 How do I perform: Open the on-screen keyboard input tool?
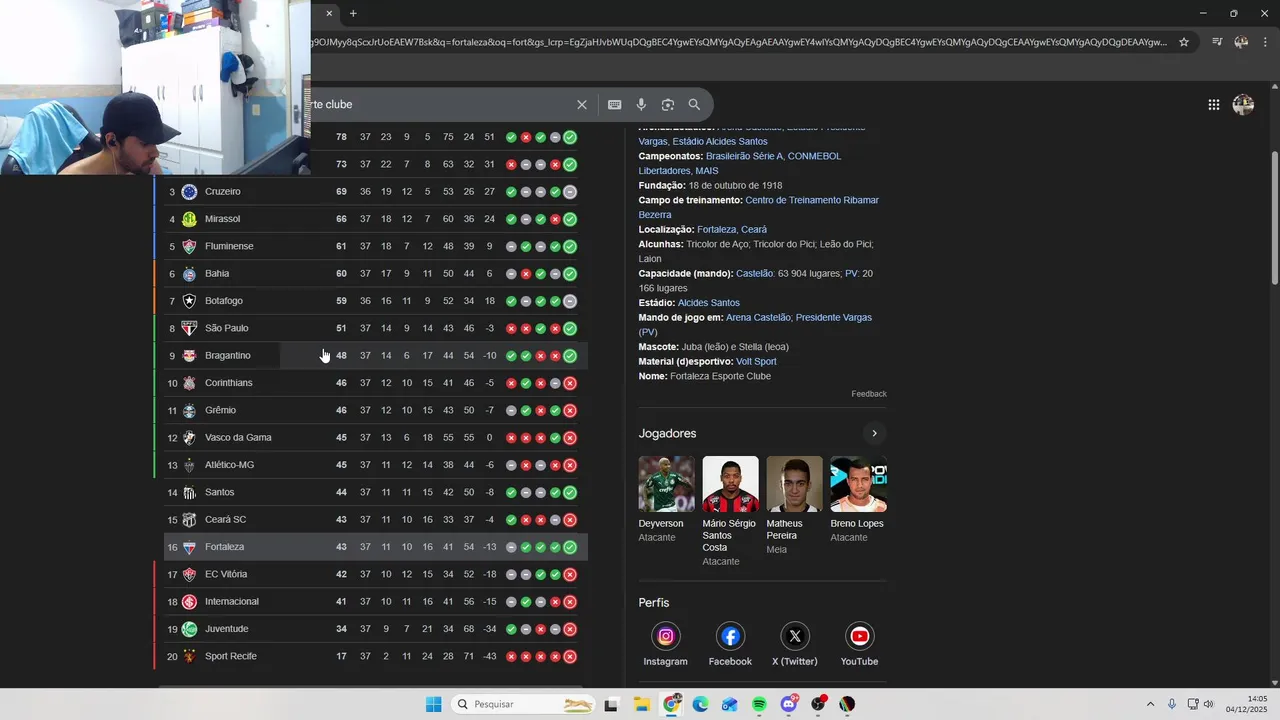pyautogui.click(x=614, y=104)
